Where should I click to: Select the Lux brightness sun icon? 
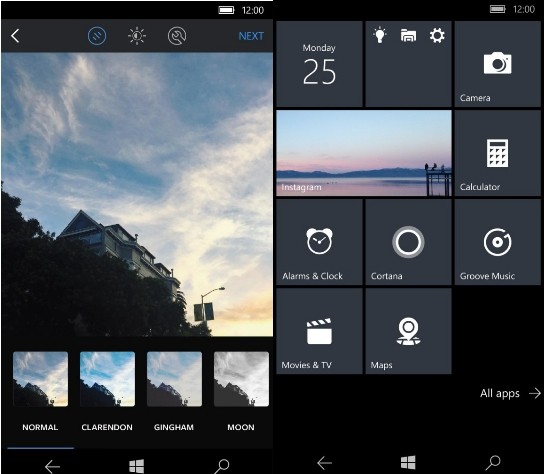(x=137, y=36)
